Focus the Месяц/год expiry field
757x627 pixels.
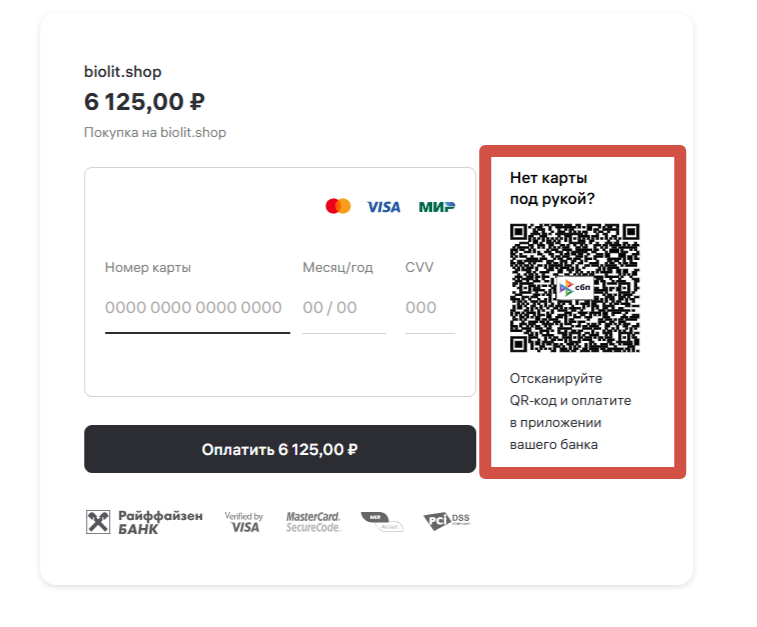[x=343, y=308]
